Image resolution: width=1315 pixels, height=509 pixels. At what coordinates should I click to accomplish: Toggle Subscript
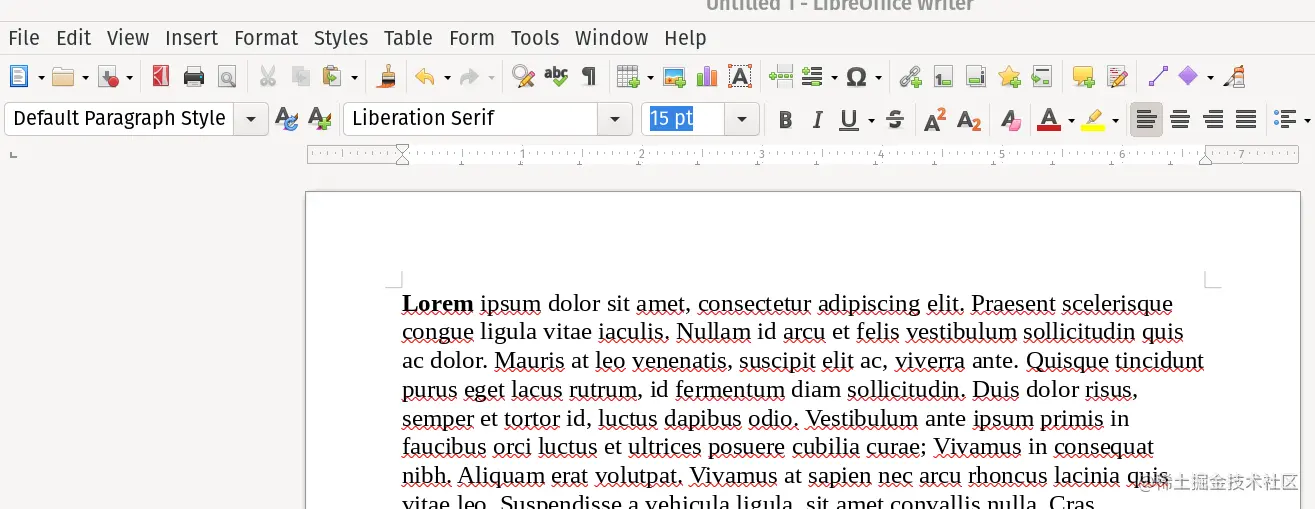pyautogui.click(x=969, y=120)
